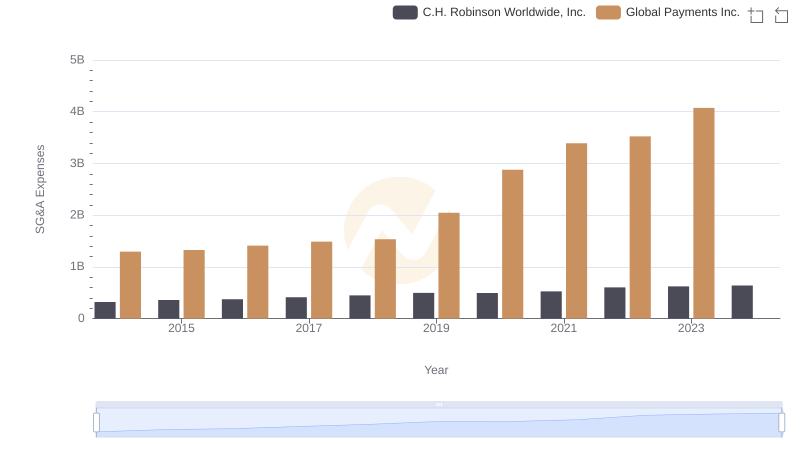Viewport: 800px width, 461px height.
Task: Click Global Payments bar for 2017
Action: point(321,280)
